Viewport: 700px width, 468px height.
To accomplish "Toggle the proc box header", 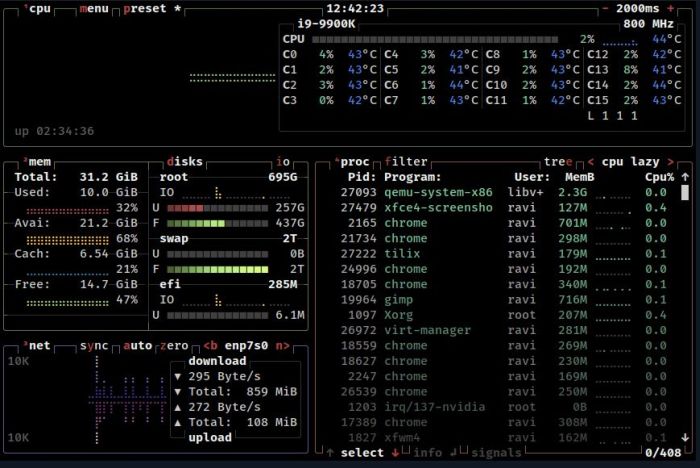I will (x=354, y=162).
